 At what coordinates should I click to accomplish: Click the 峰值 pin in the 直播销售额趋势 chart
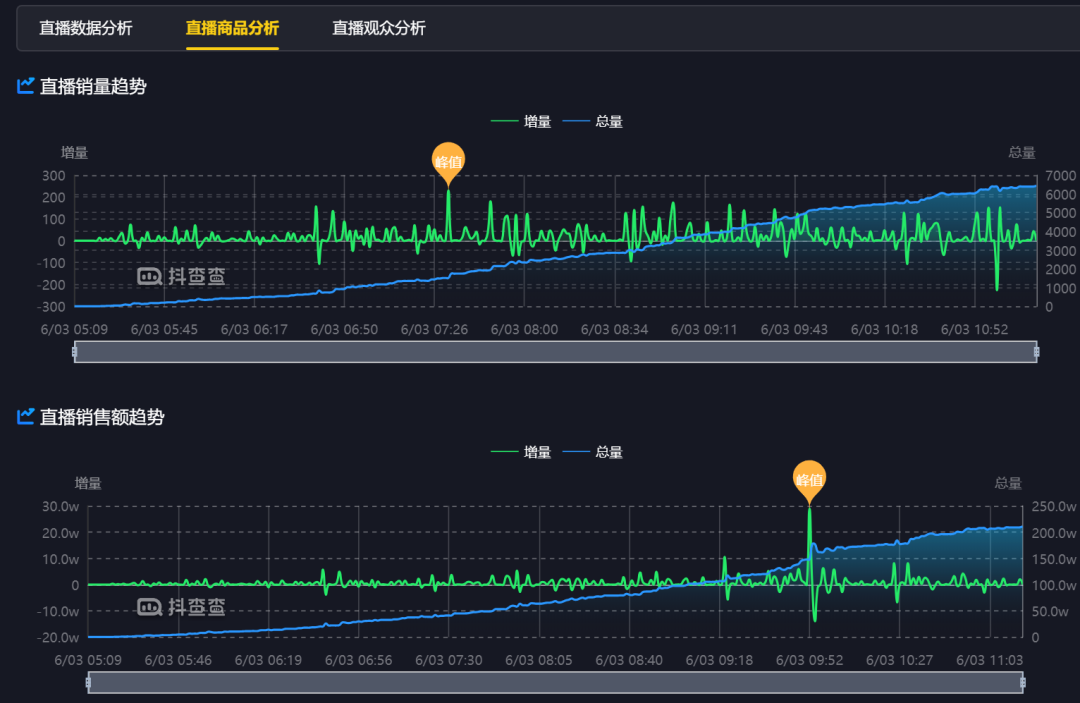(x=809, y=479)
